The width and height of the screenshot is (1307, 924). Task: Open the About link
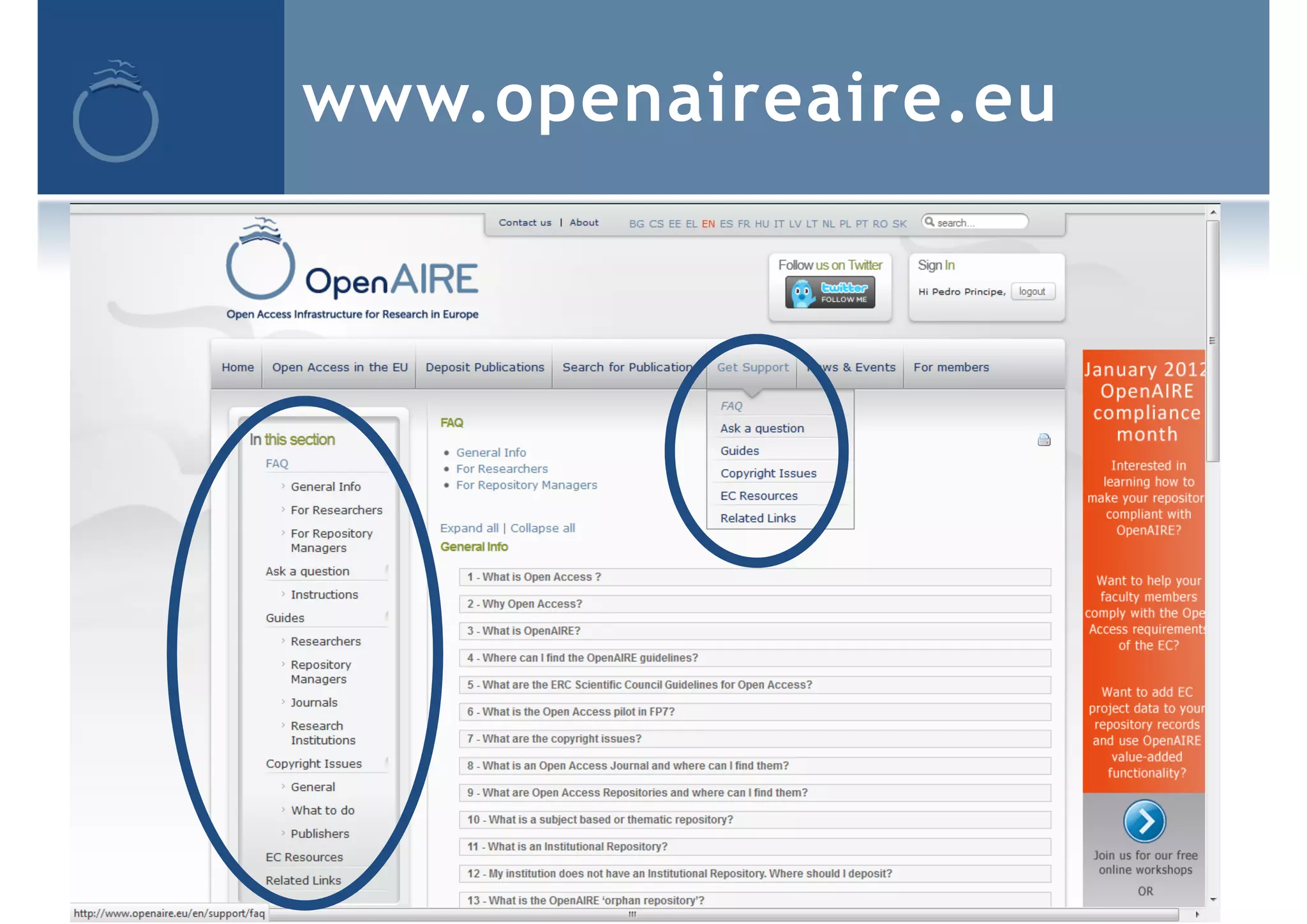pyautogui.click(x=584, y=223)
